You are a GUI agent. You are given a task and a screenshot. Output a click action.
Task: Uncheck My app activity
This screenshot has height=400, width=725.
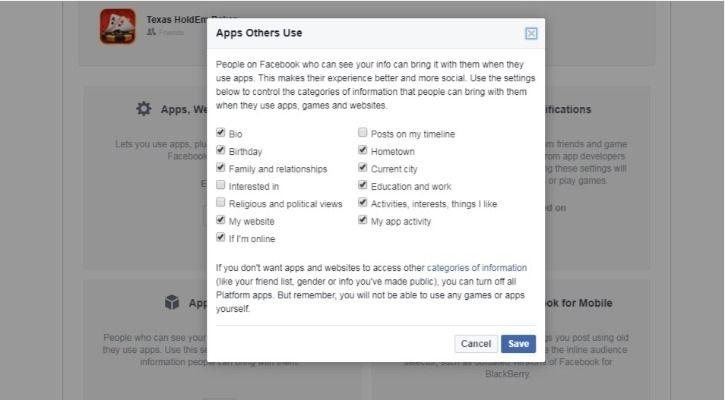coord(362,220)
